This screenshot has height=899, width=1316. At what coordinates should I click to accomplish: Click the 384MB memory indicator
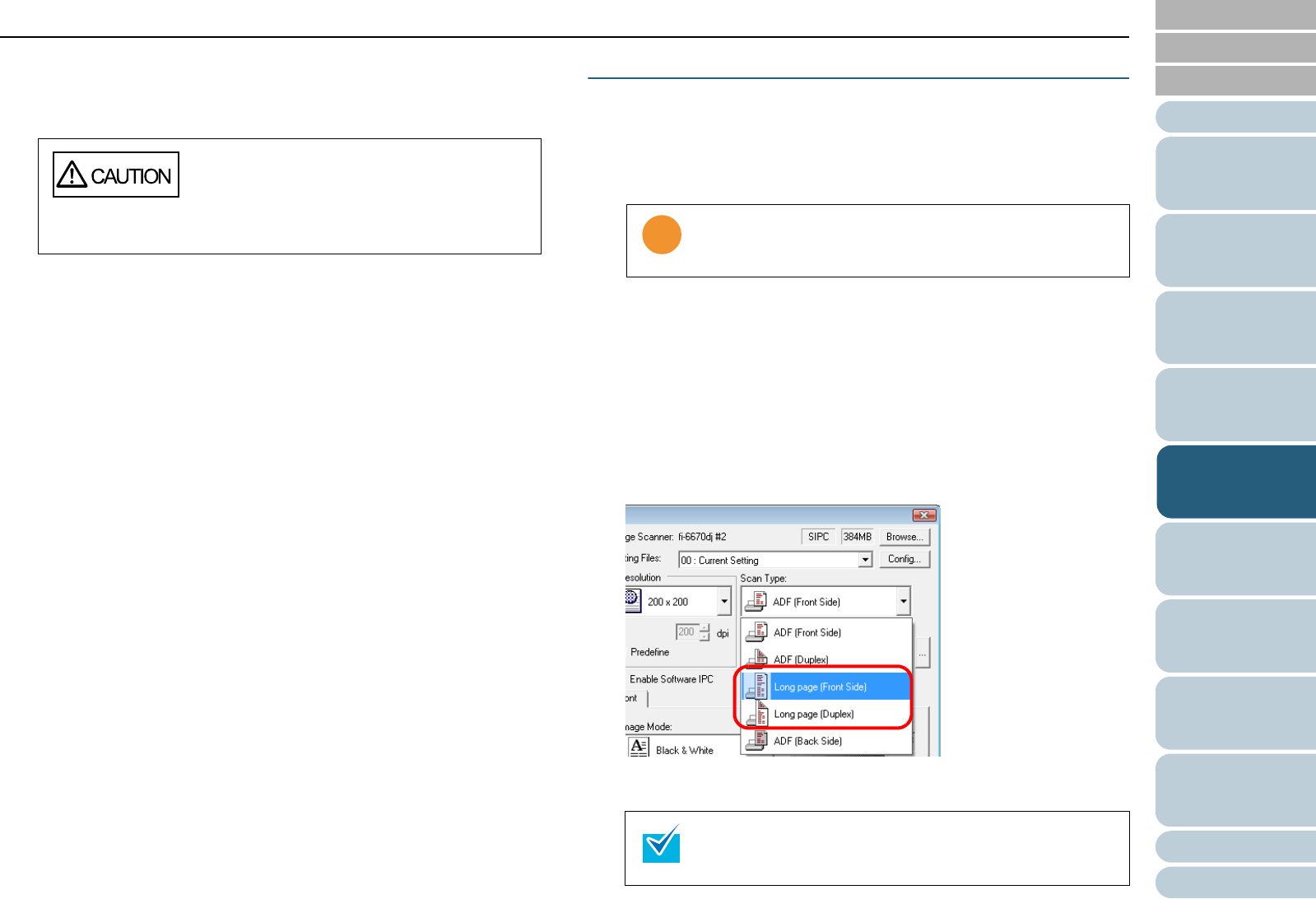857,537
